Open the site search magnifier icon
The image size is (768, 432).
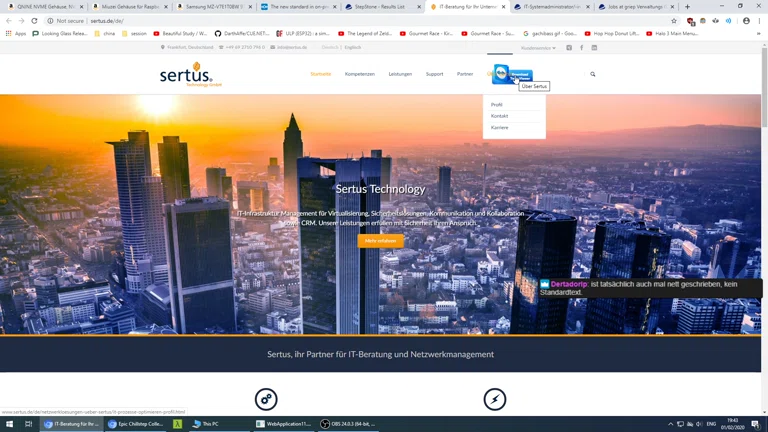593,74
